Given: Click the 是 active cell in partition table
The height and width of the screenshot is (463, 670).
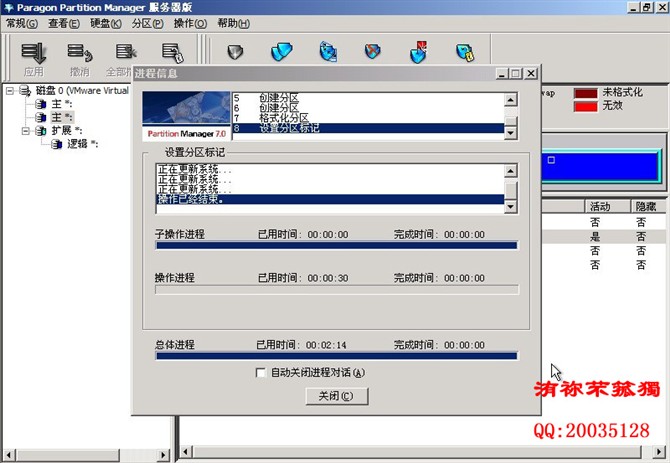Looking at the screenshot, I should coord(594,237).
